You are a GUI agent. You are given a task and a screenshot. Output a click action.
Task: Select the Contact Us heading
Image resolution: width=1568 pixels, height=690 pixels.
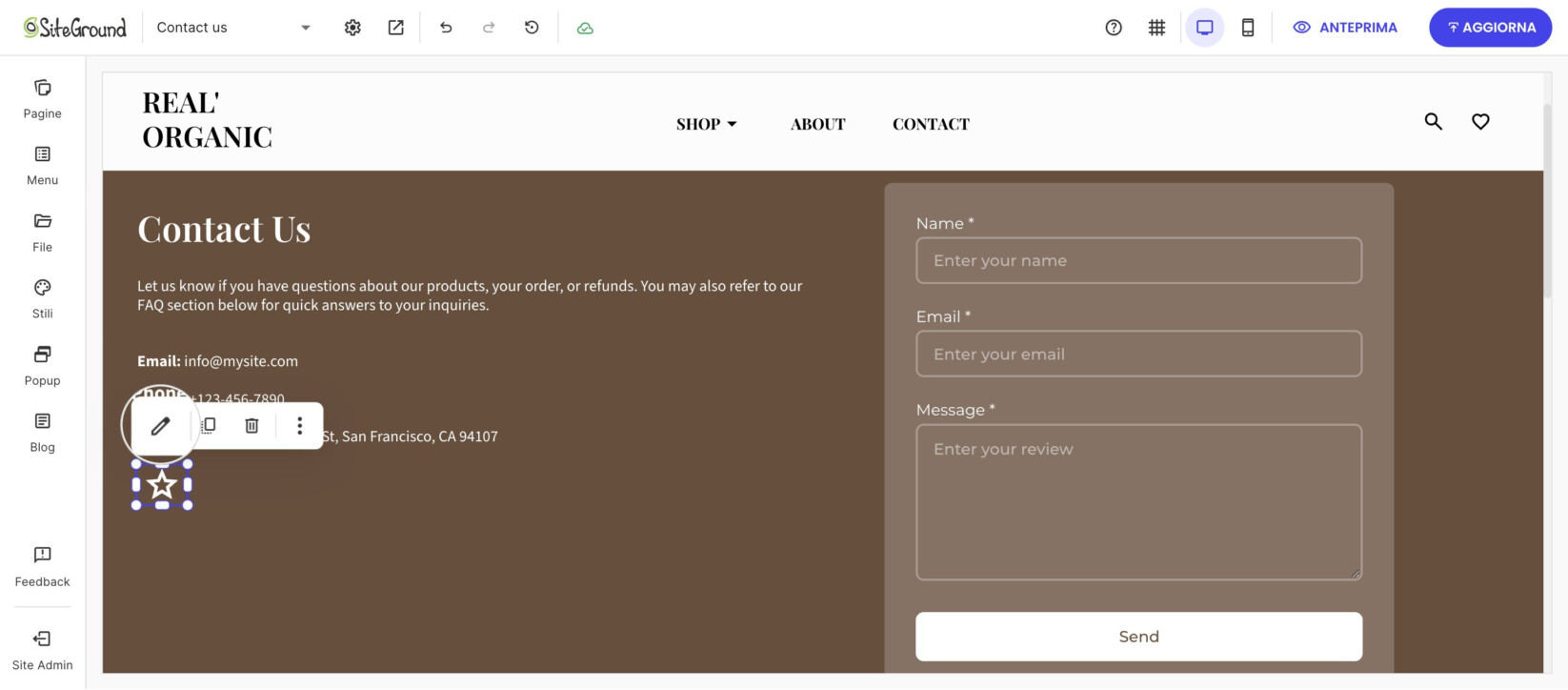click(x=224, y=229)
